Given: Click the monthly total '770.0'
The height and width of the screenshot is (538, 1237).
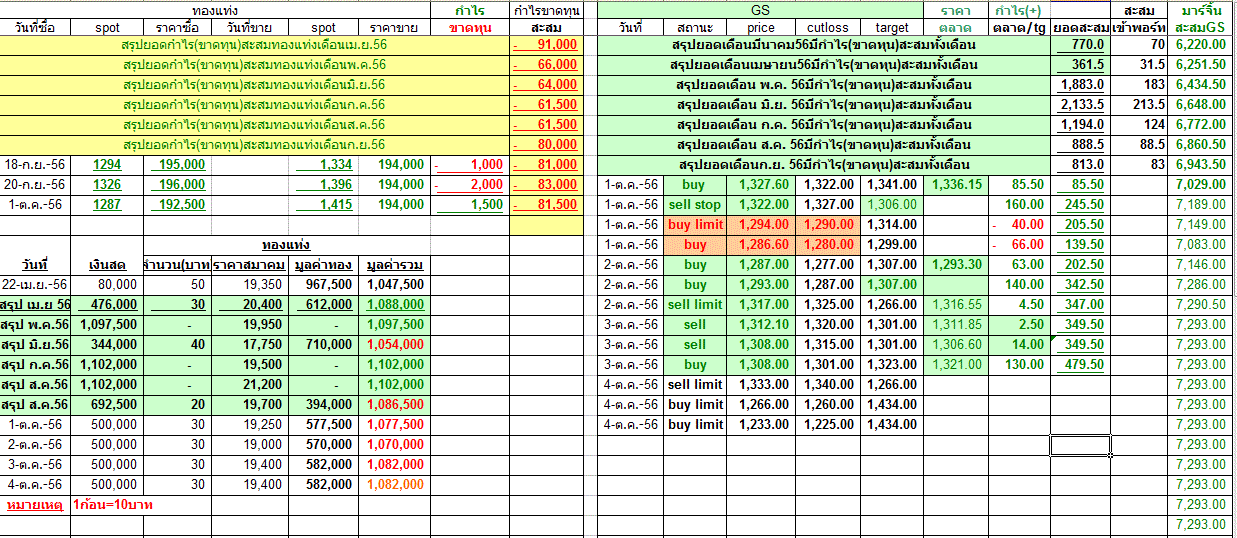Looking at the screenshot, I should tap(1081, 45).
